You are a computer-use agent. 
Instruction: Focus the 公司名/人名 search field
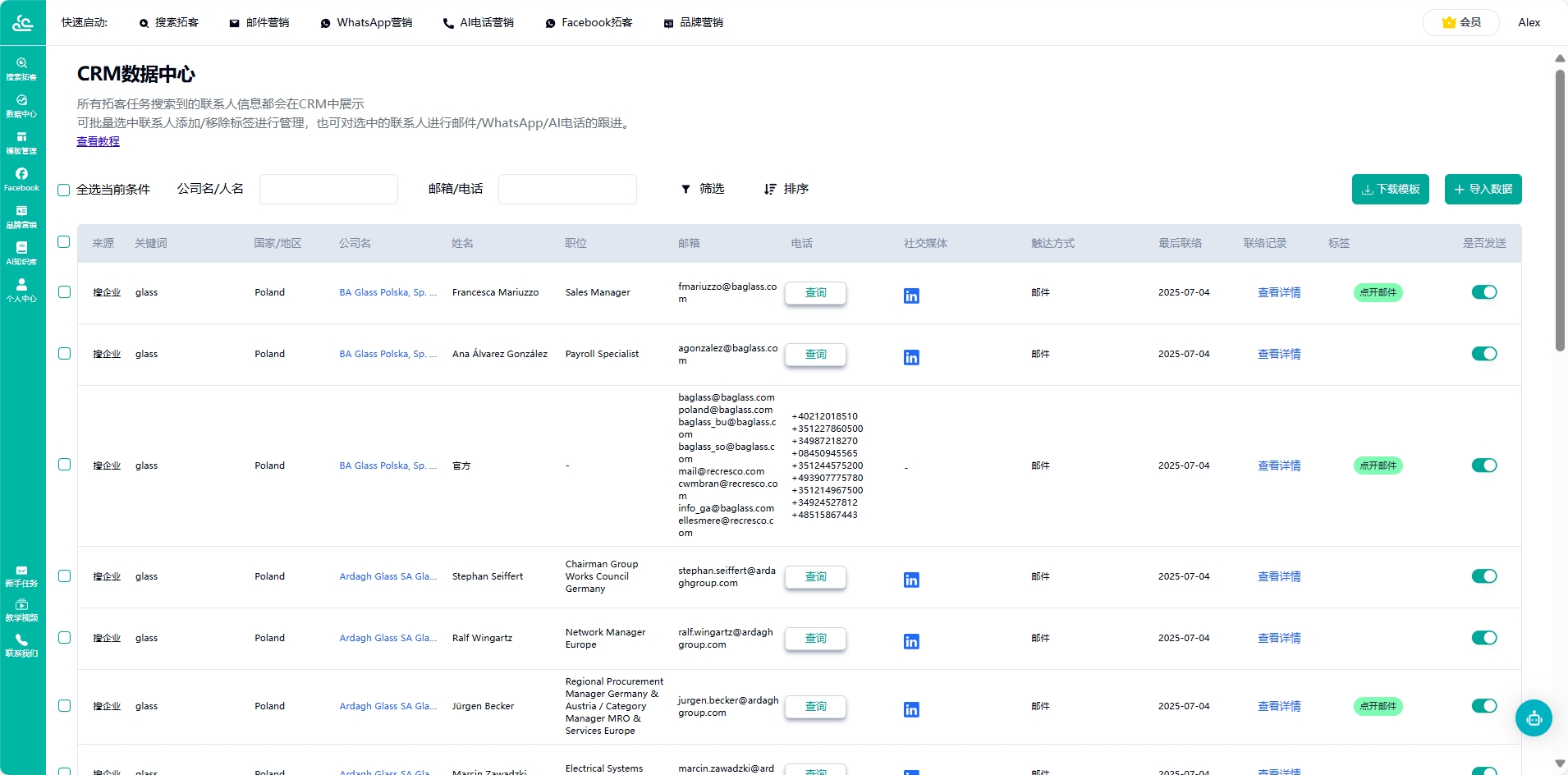(x=328, y=189)
